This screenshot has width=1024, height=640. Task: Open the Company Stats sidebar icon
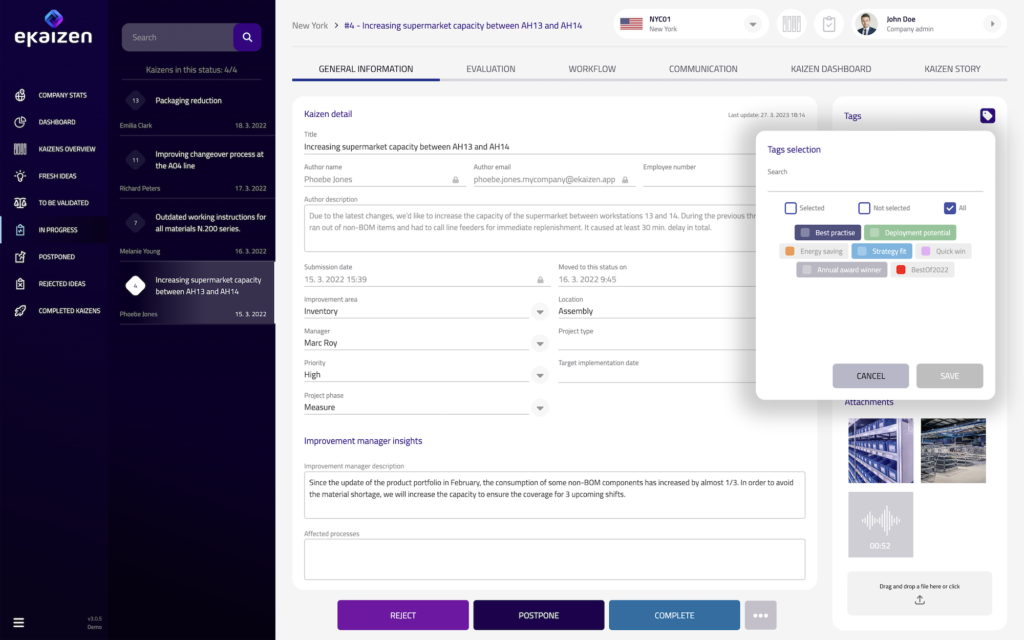coord(20,95)
